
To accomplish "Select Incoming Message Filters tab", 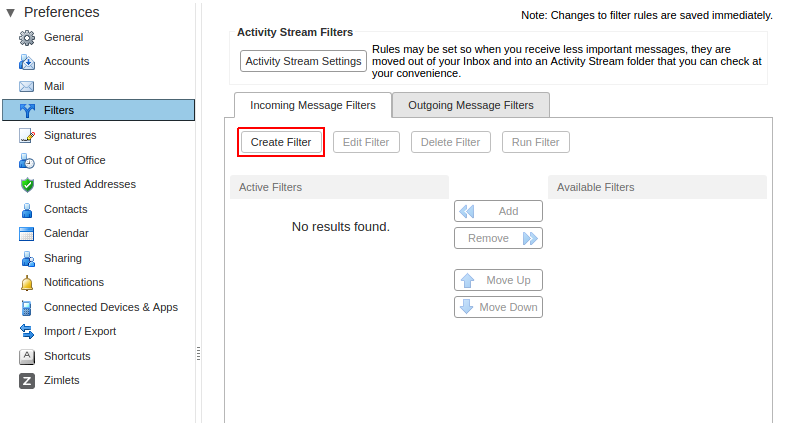I will point(313,105).
